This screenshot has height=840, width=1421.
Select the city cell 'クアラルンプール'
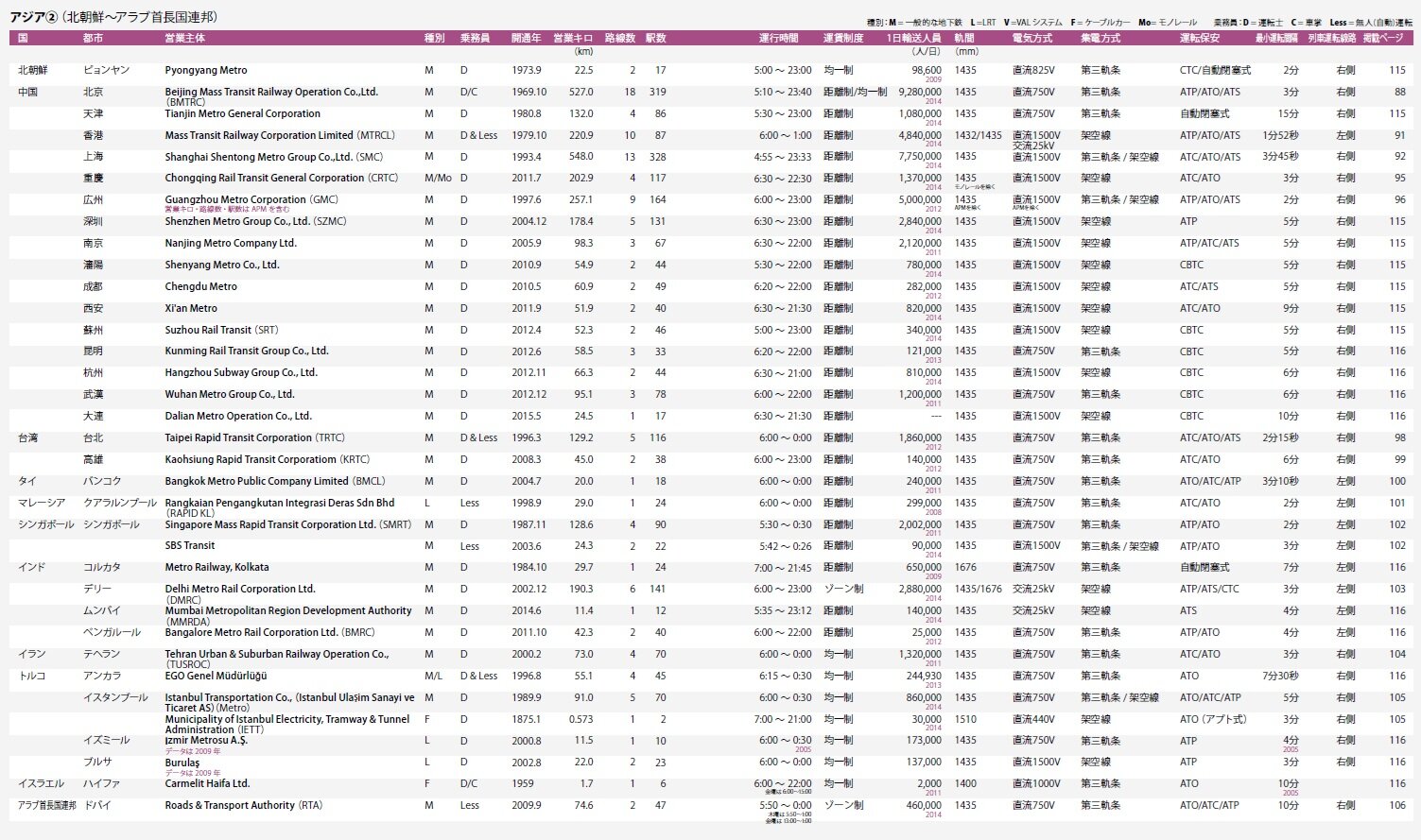click(120, 504)
